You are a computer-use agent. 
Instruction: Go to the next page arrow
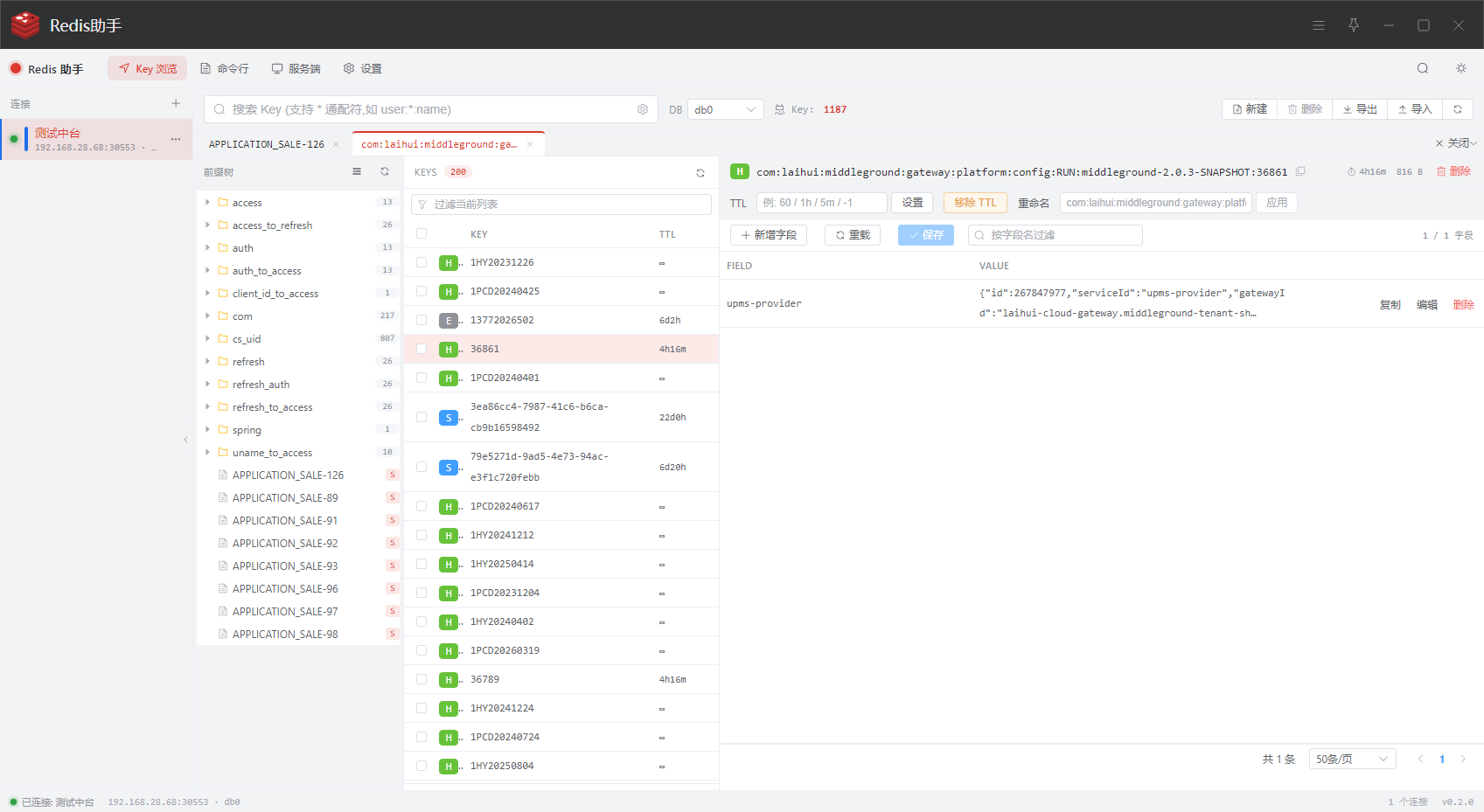pyautogui.click(x=1463, y=759)
